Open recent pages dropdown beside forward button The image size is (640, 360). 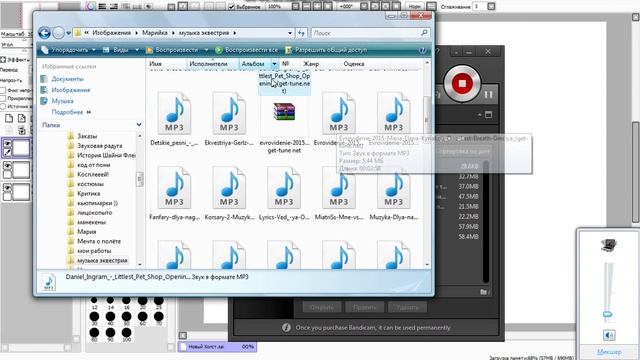coord(69,33)
